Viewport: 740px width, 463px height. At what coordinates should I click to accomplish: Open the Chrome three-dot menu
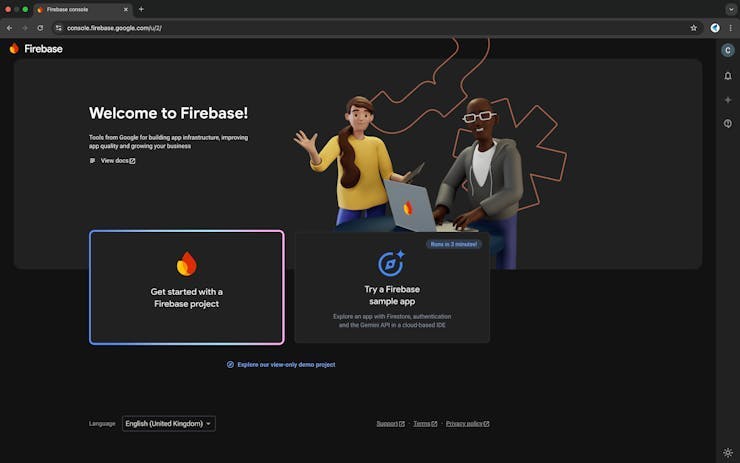point(731,28)
